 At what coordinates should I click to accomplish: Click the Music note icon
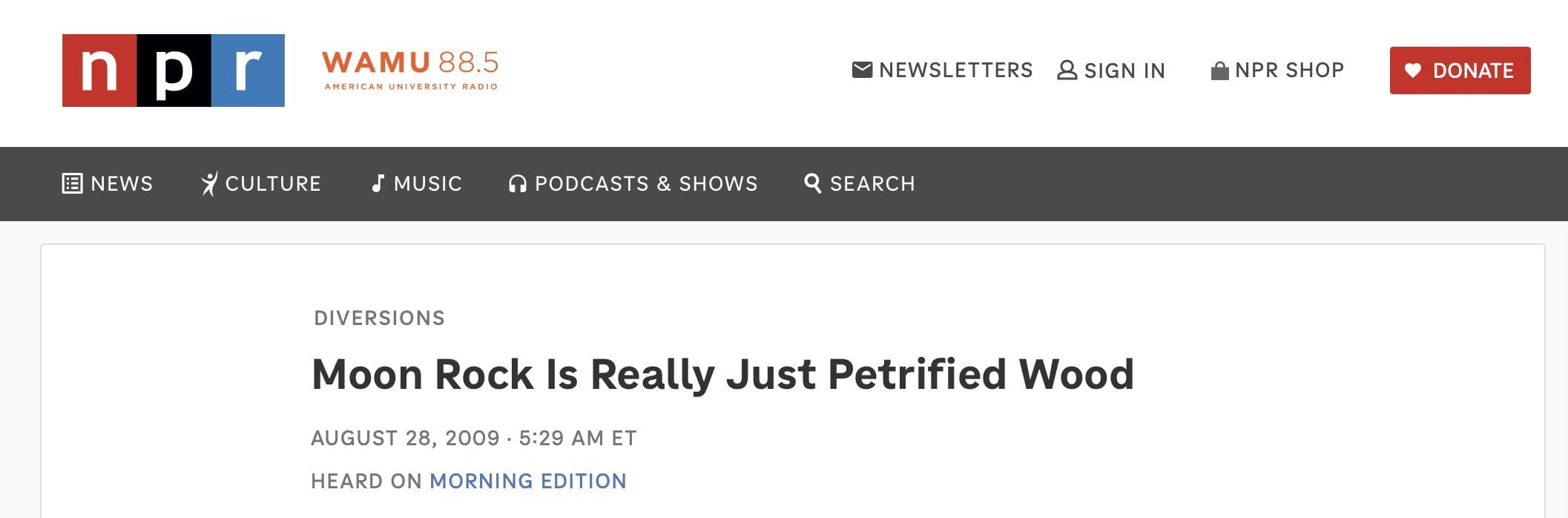click(378, 183)
